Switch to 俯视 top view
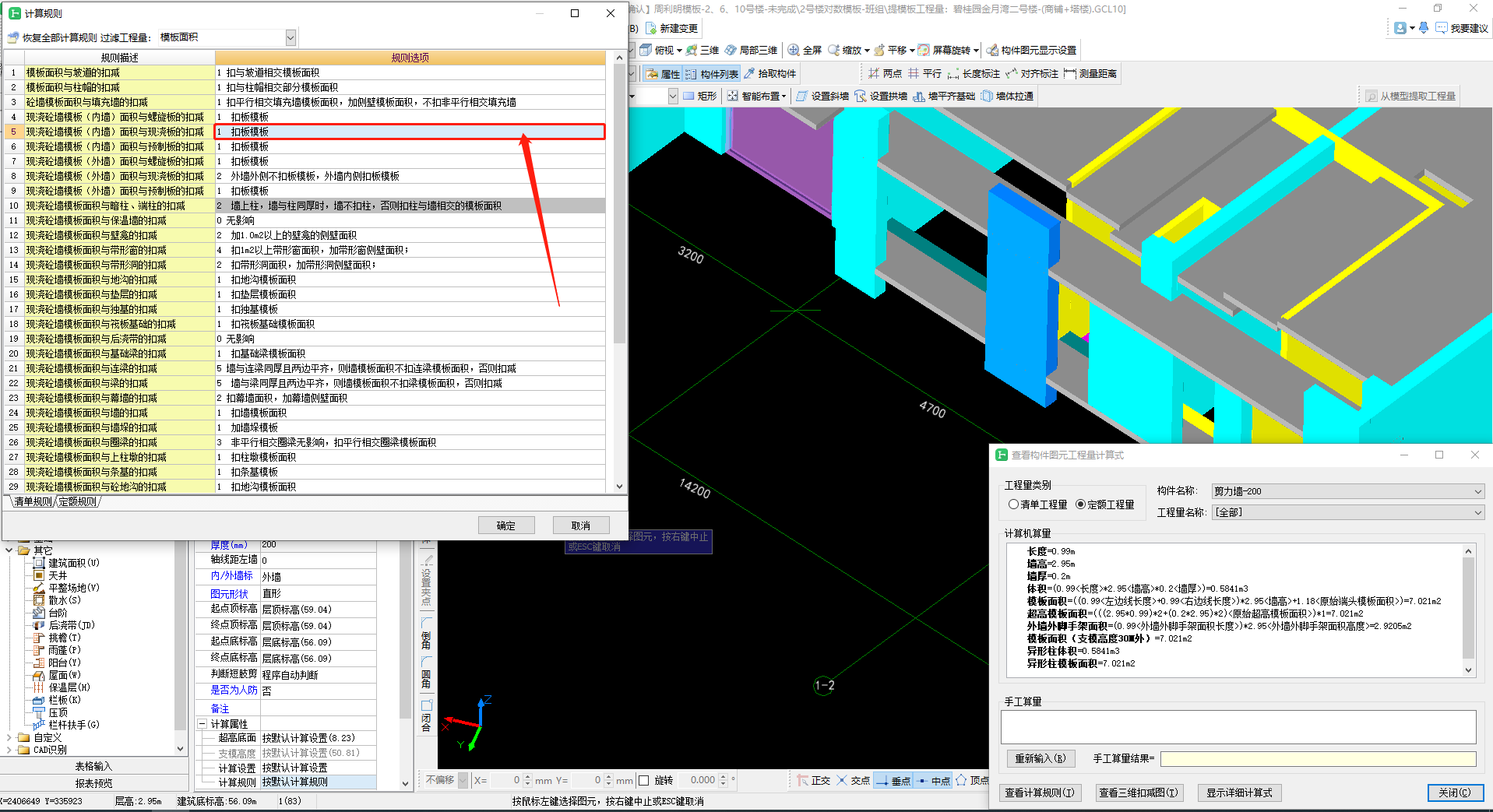Screen dimensions: 1493x812 660,50
